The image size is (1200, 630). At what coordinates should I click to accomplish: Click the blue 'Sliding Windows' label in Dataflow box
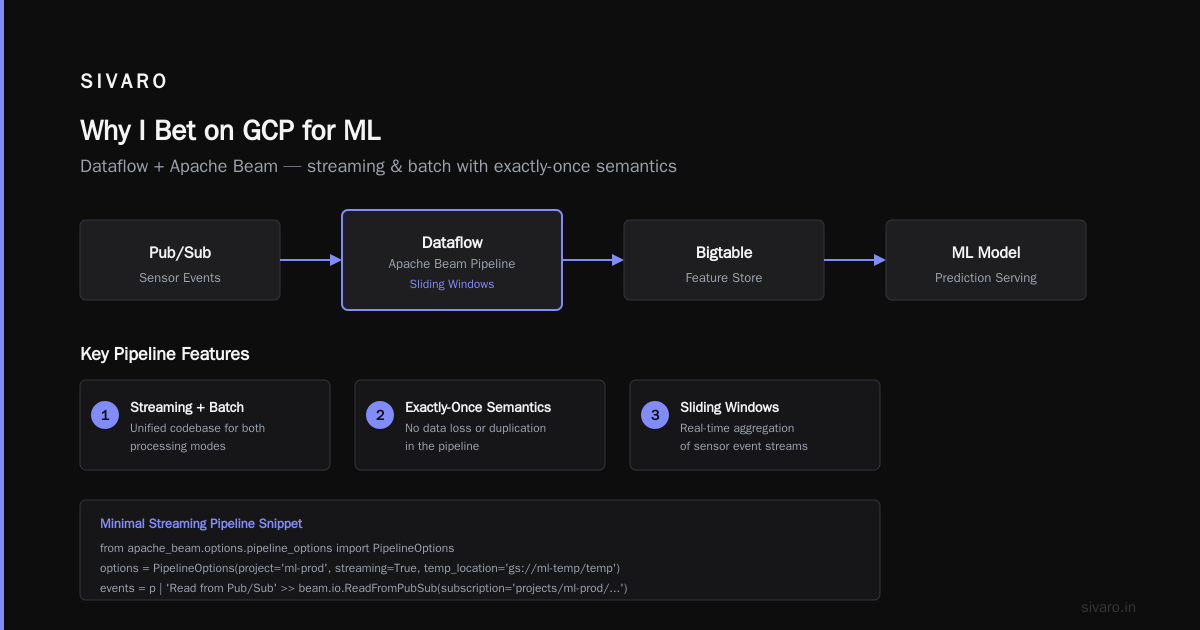[x=452, y=284]
